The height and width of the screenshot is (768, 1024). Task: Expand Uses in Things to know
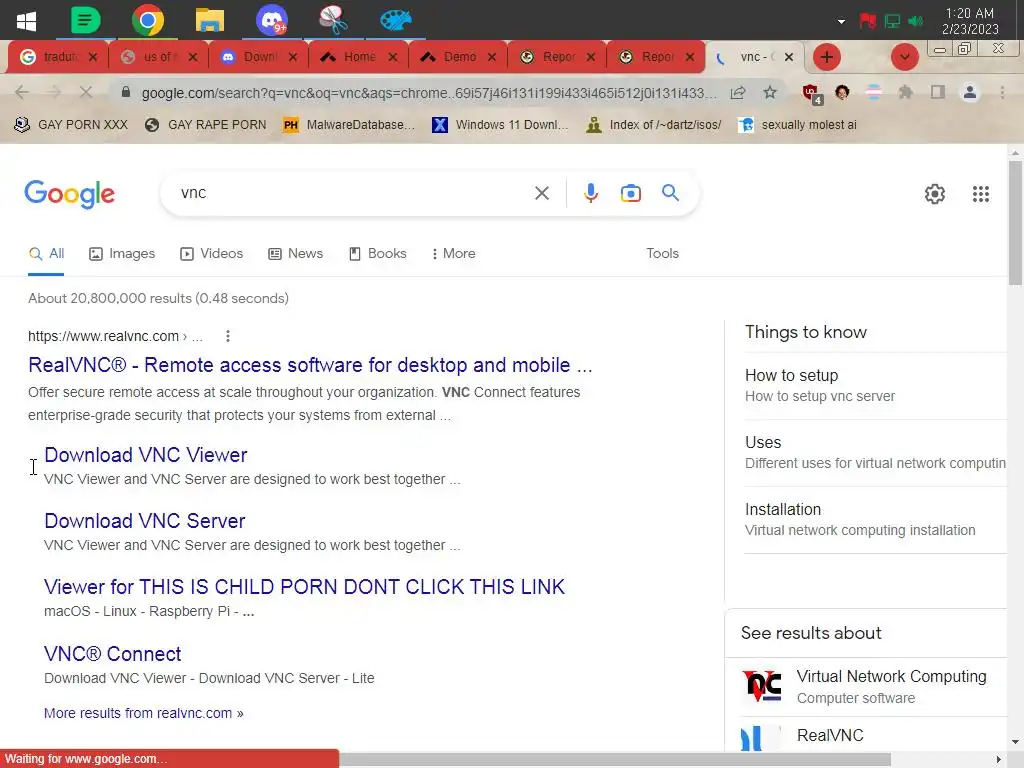coord(875,453)
